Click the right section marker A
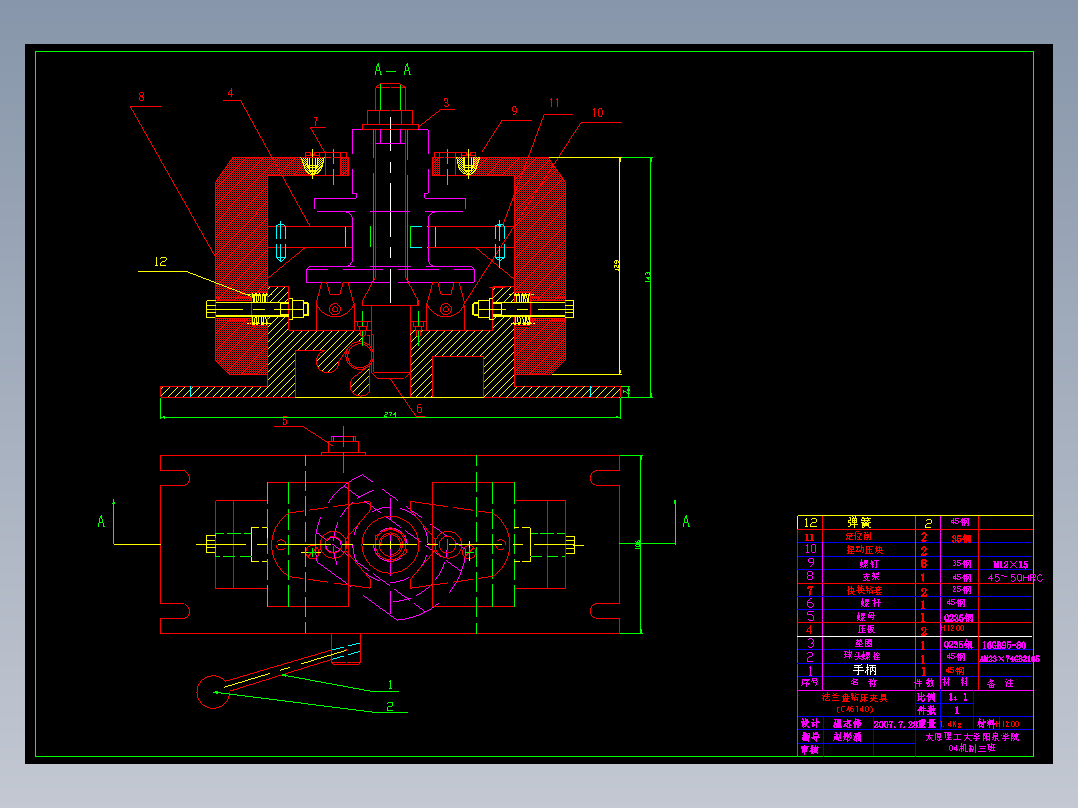The width and height of the screenshot is (1078, 808). pos(685,522)
